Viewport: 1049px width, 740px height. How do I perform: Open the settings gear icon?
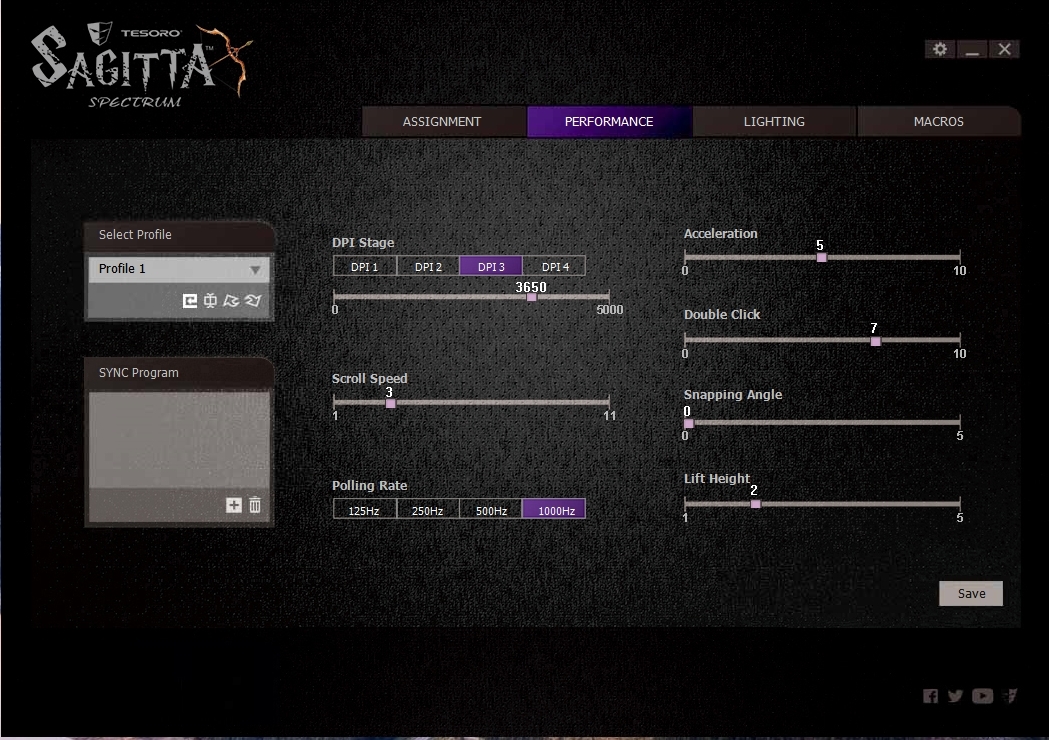tap(940, 50)
